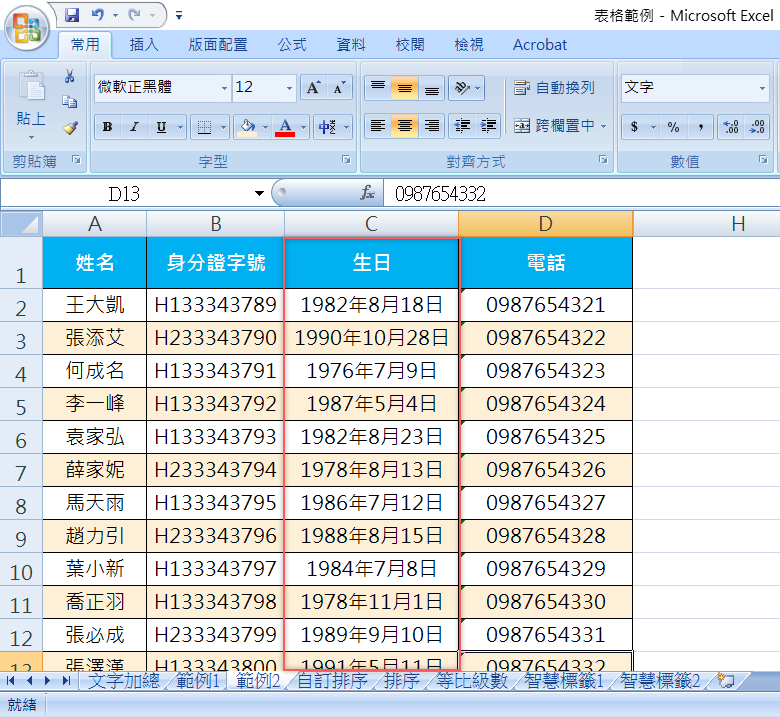Click the percent style icon

673,127
